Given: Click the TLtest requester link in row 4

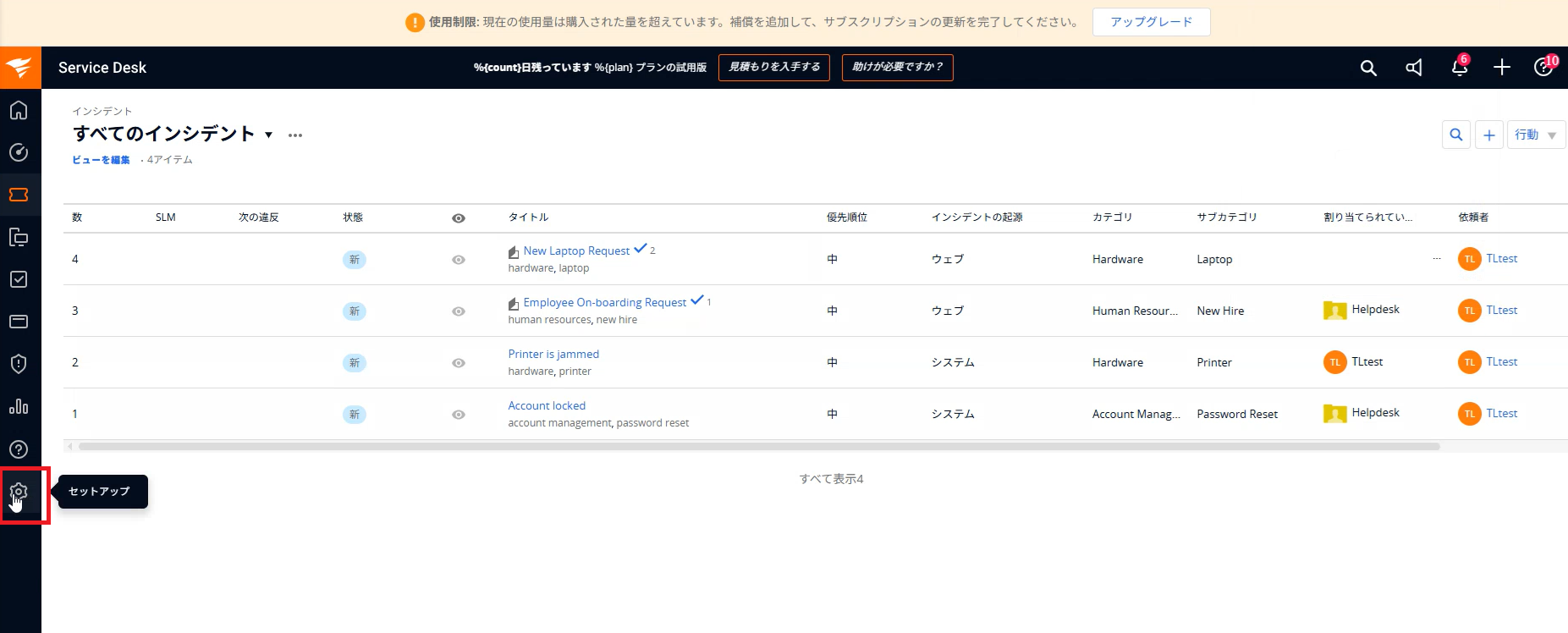Looking at the screenshot, I should coord(1502,259).
